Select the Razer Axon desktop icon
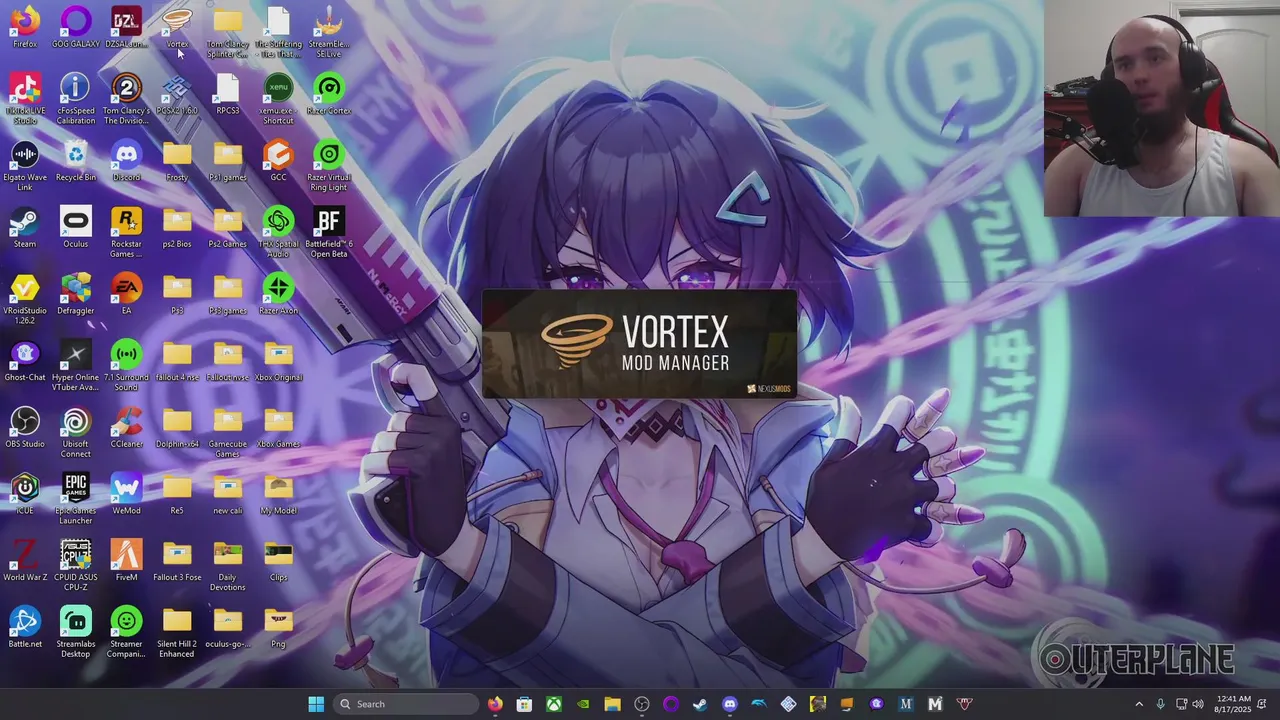This screenshot has width=1280, height=720. pyautogui.click(x=278, y=294)
